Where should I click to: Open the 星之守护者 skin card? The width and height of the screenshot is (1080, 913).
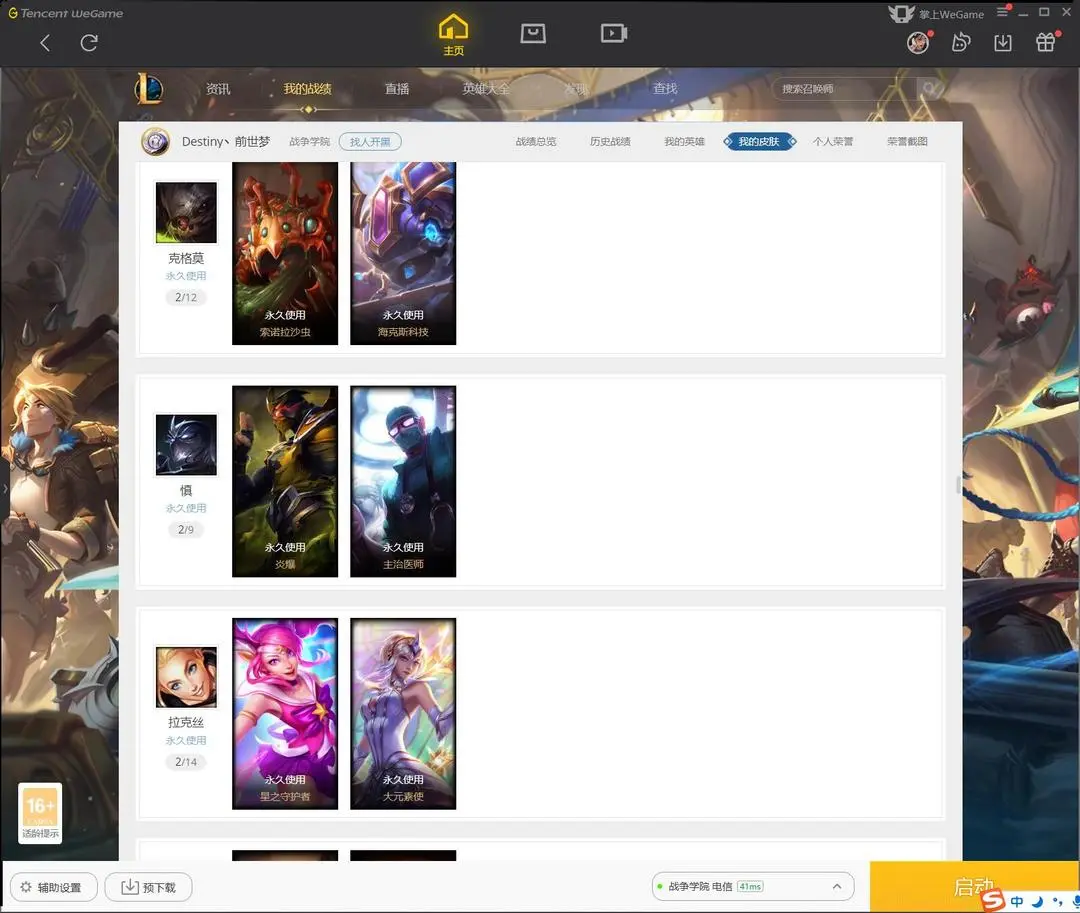(285, 713)
